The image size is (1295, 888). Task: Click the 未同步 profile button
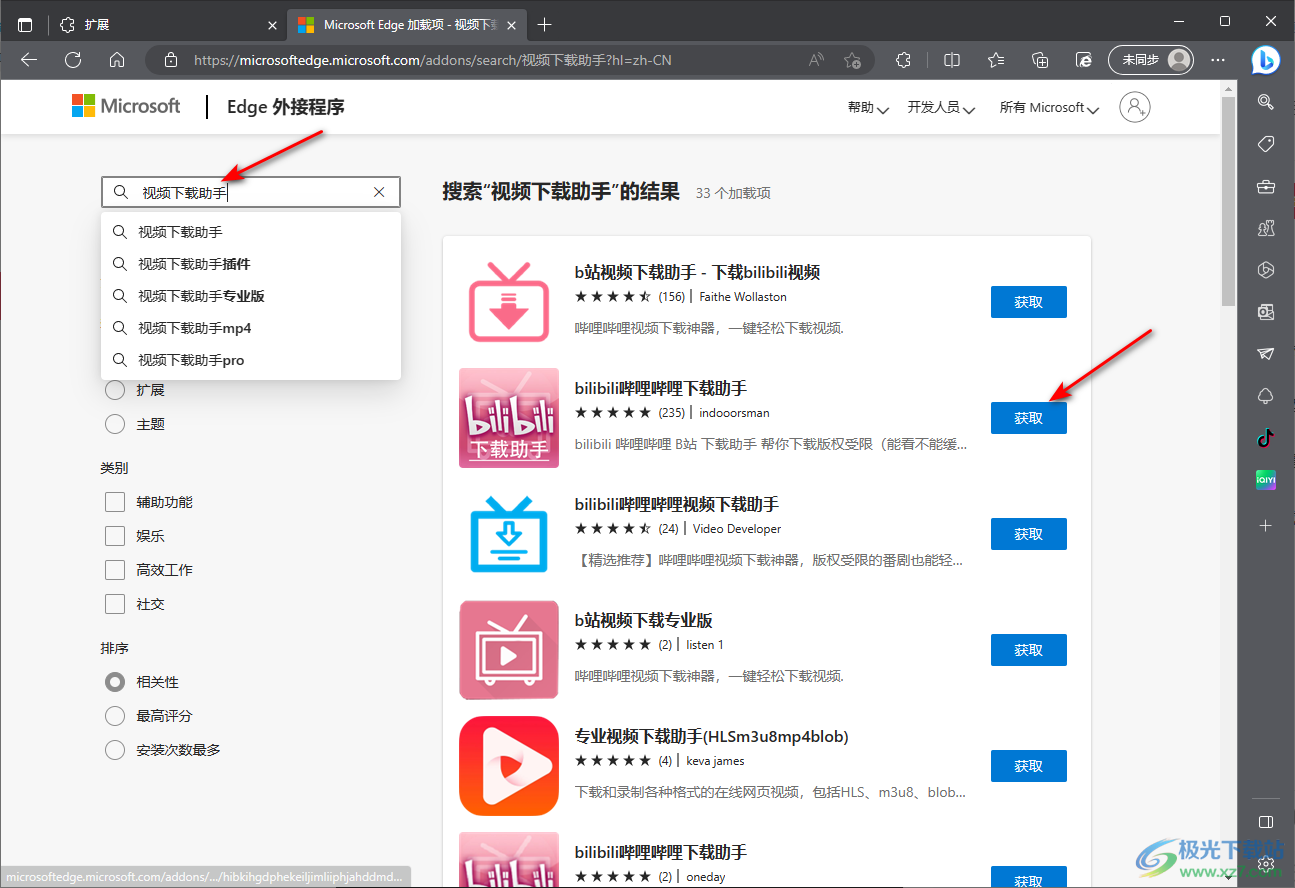(x=1151, y=60)
